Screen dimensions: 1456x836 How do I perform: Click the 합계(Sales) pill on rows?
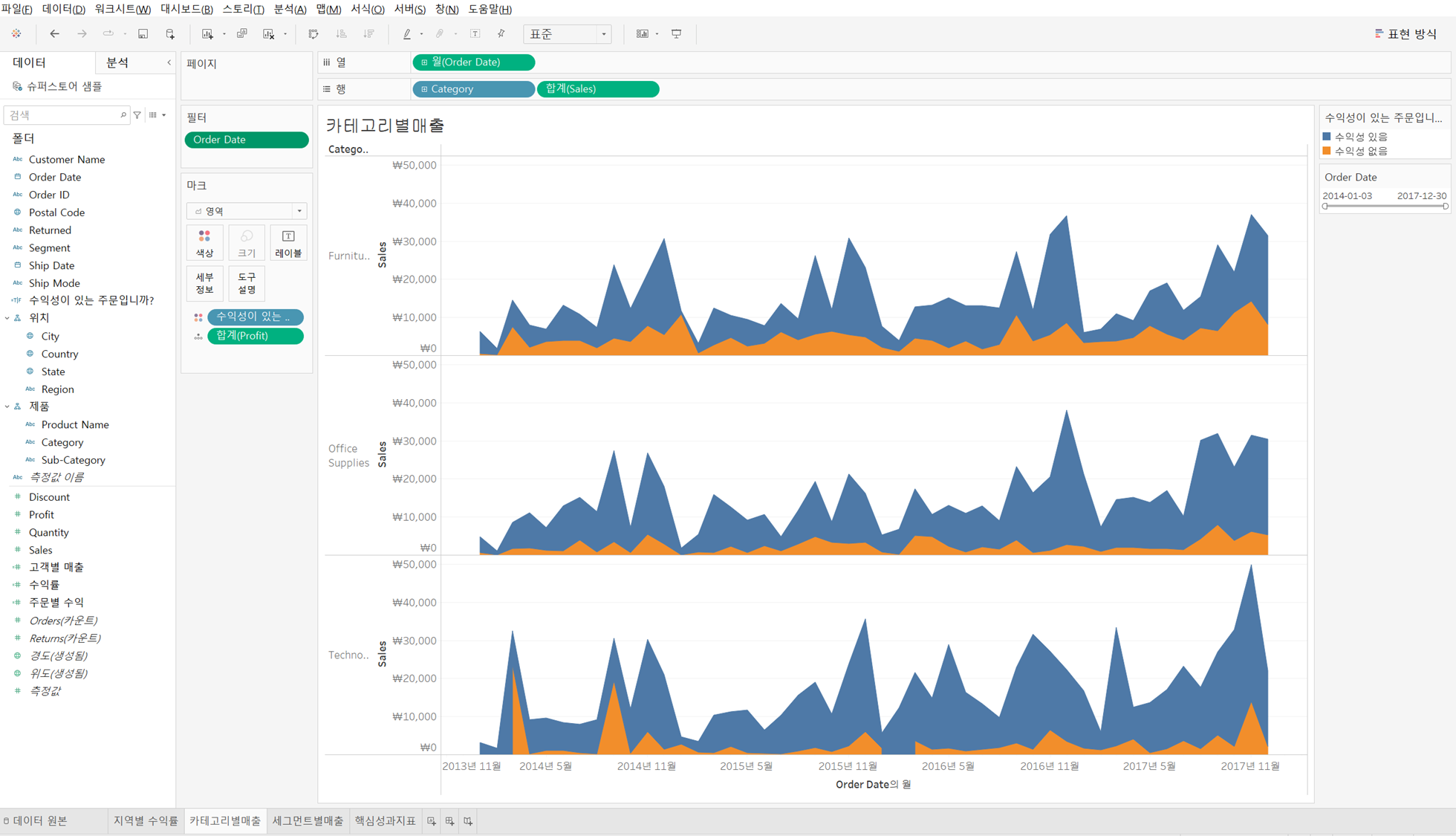598,89
